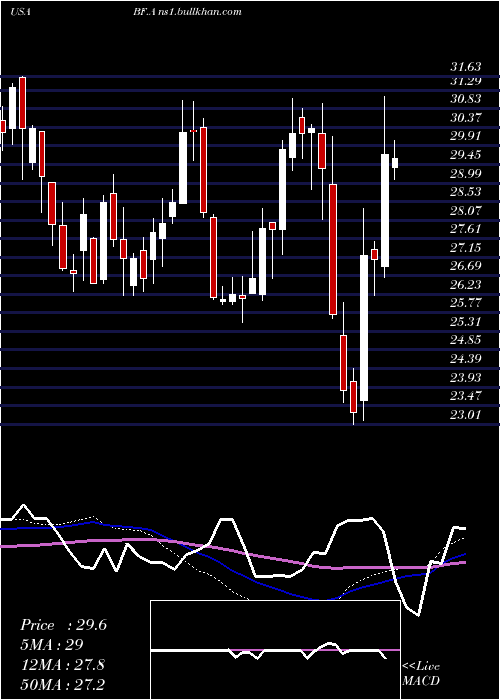Click the 23.01 price axis label
The width and height of the screenshot is (500, 700).
[466, 415]
